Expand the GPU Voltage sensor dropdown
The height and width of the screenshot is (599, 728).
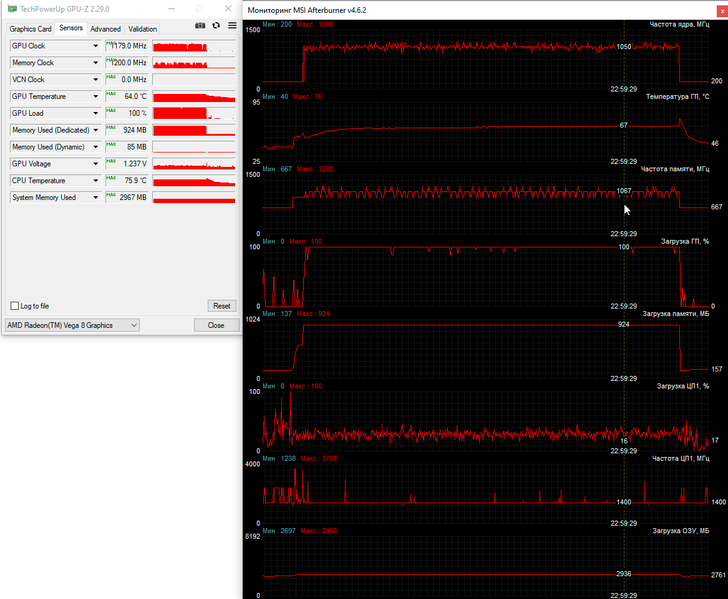96,164
